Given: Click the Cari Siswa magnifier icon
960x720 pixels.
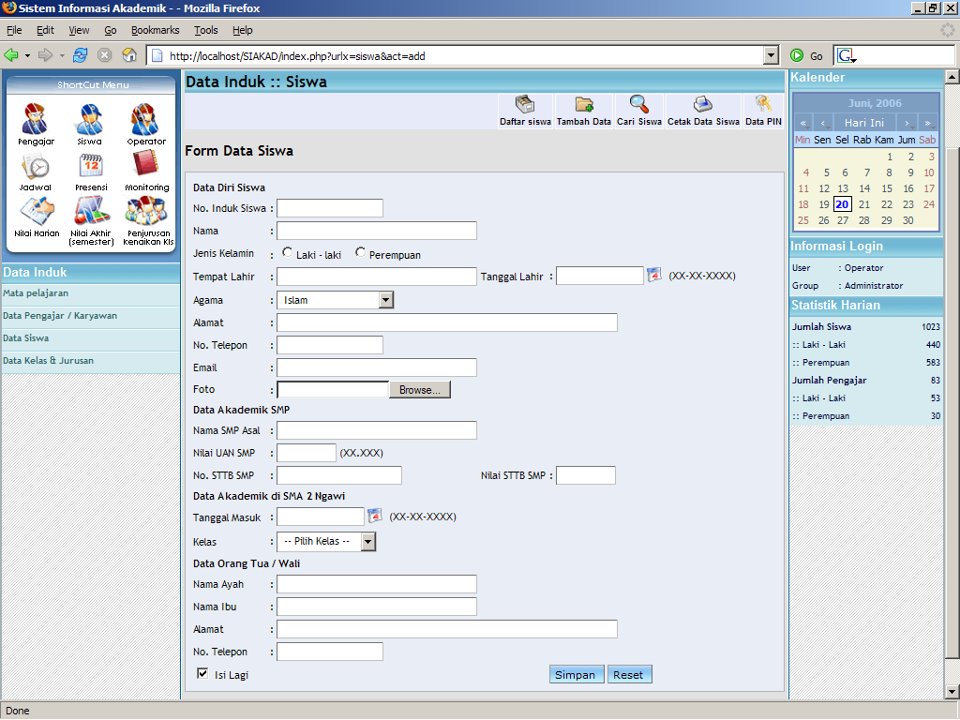Looking at the screenshot, I should pyautogui.click(x=638, y=105).
